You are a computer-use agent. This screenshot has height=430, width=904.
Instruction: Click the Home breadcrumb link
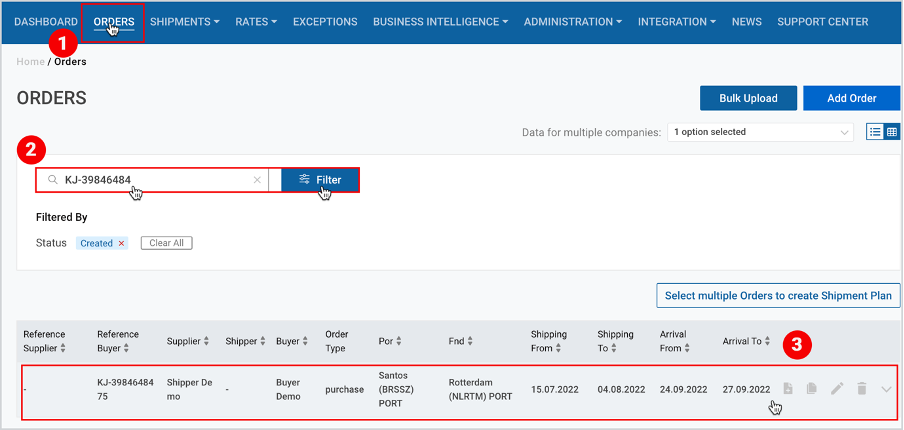tap(30, 62)
